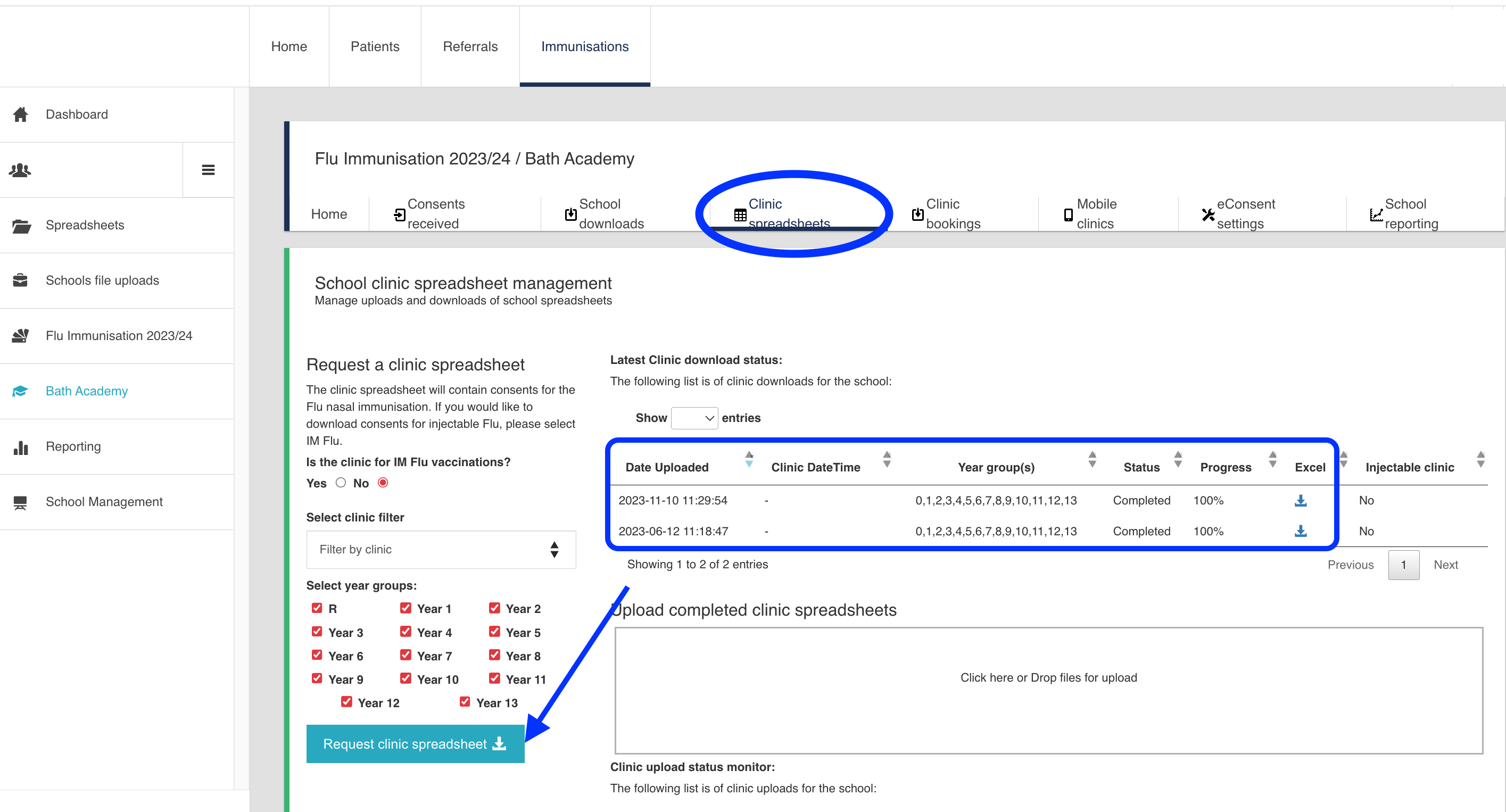Click the Schools file uploads briefcase icon

click(20, 280)
